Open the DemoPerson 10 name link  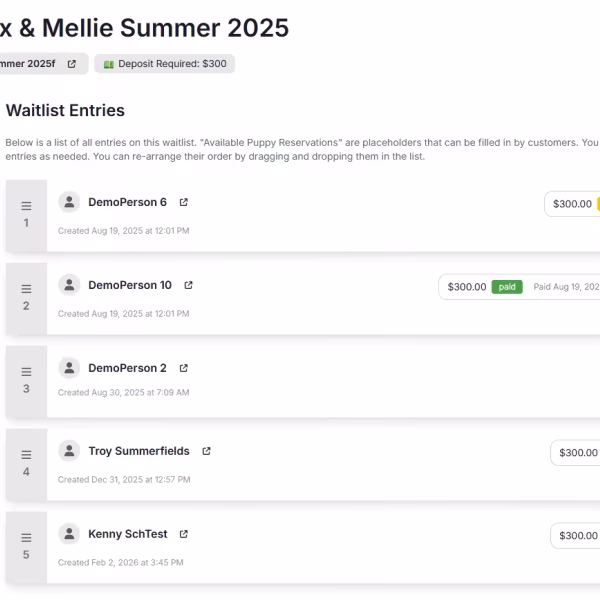click(x=130, y=285)
